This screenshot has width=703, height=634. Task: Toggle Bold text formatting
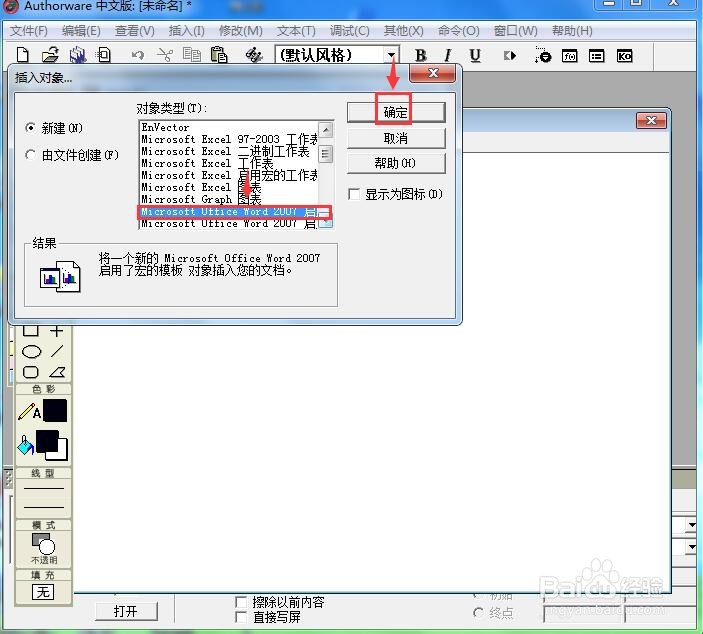[420, 56]
